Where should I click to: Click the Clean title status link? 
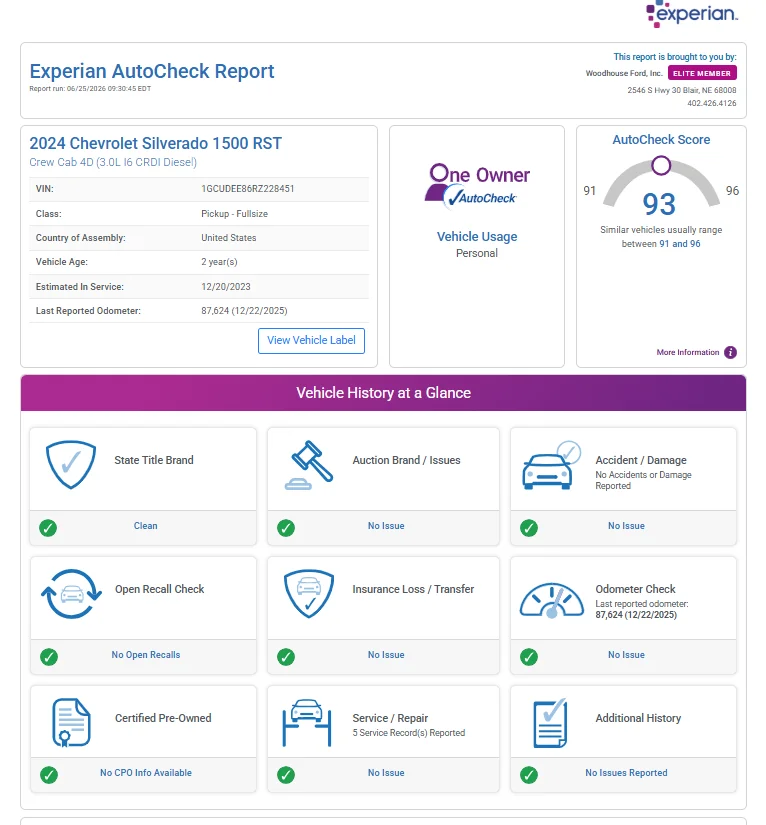point(145,526)
